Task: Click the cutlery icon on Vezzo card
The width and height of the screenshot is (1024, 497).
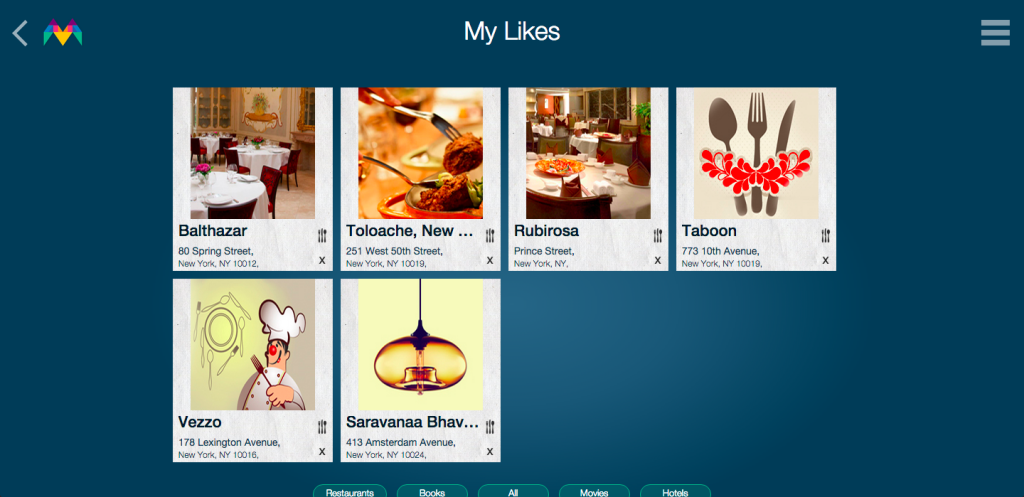Action: 322,427
